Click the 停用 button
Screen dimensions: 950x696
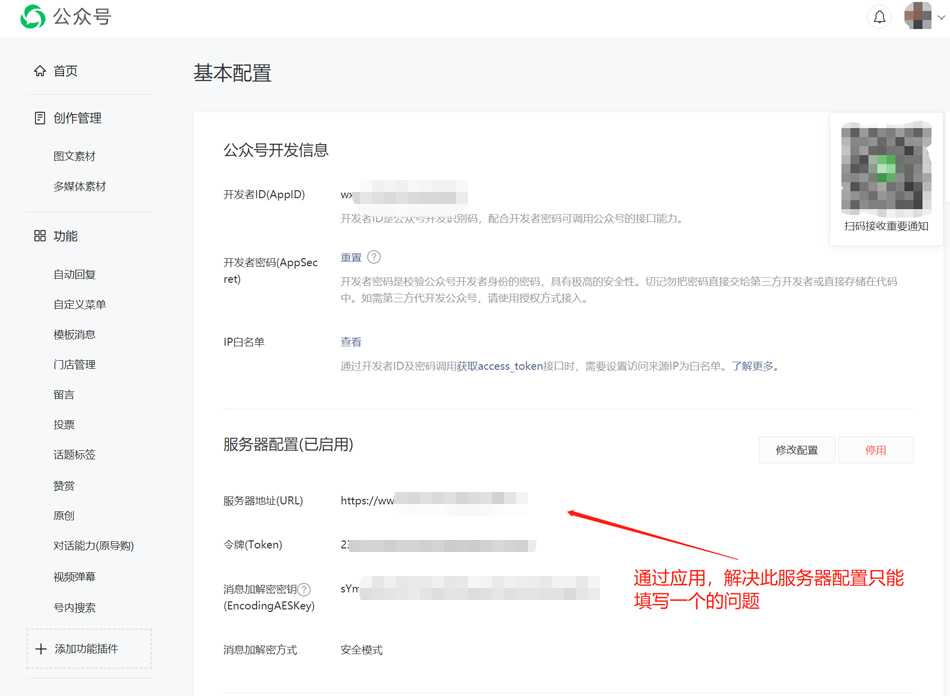click(x=875, y=449)
